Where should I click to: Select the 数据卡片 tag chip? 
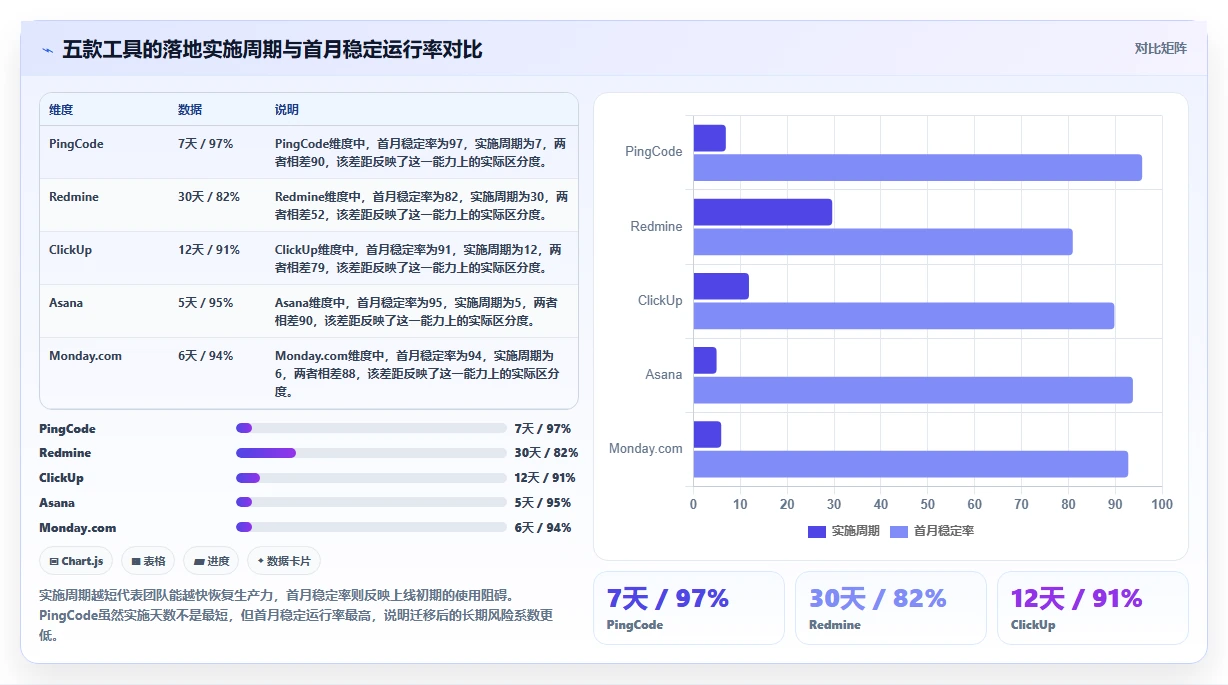click(x=284, y=561)
